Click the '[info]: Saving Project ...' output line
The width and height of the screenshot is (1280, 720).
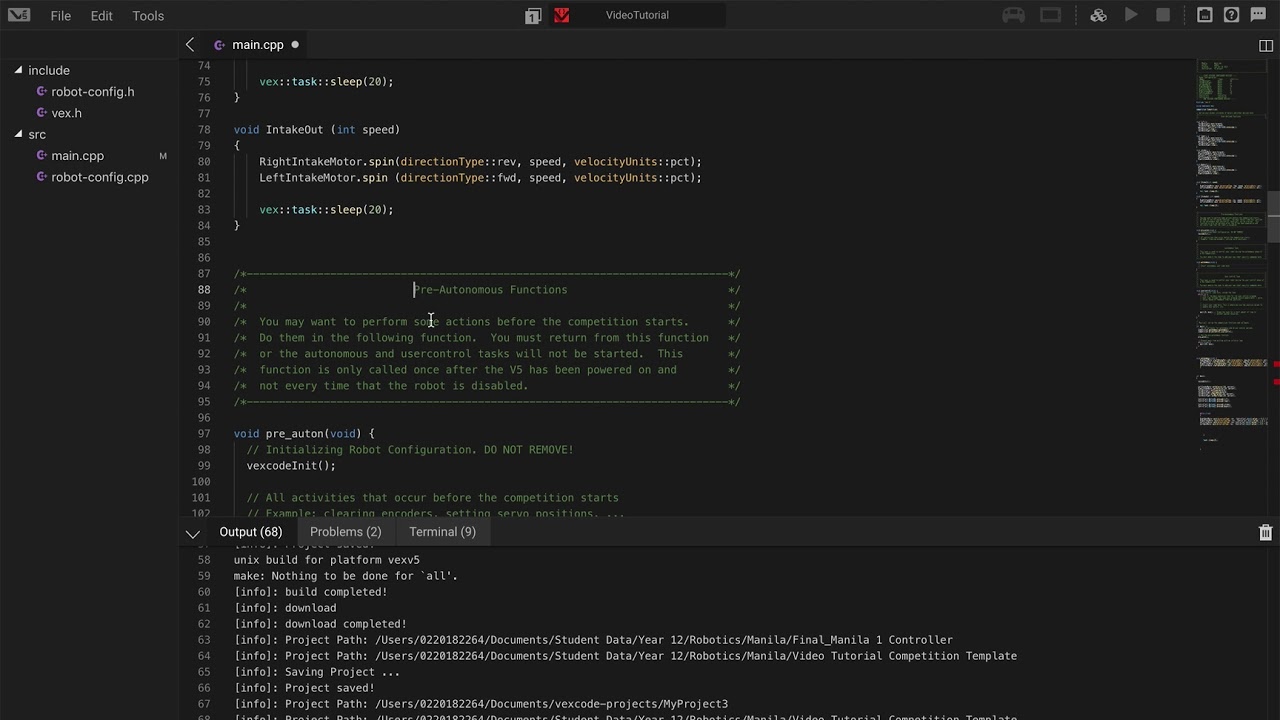click(x=317, y=672)
